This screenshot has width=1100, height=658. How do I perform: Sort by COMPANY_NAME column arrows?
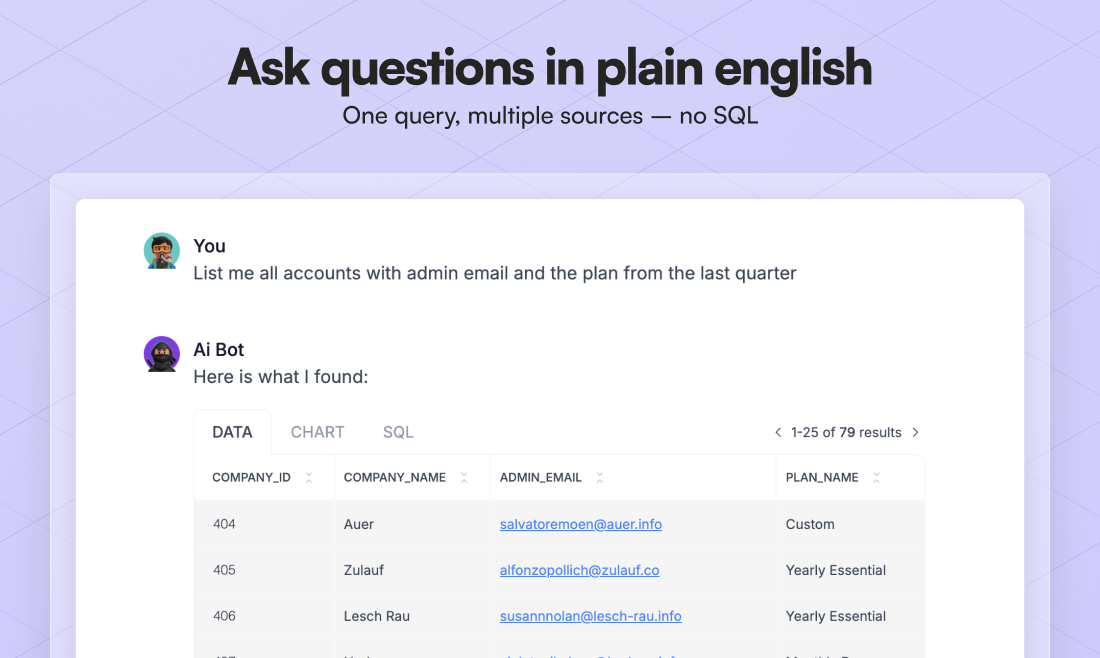[464, 478]
